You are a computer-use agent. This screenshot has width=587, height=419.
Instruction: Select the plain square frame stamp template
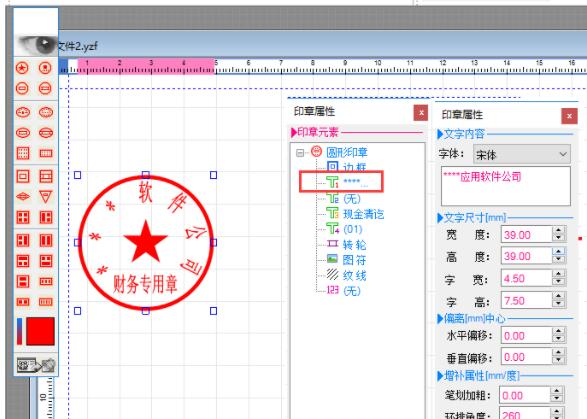(22, 176)
